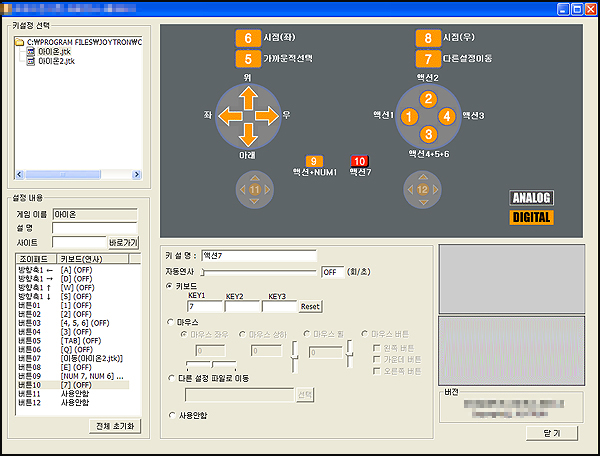Open the 아이온2.jtk file in the tree

[x=56, y=61]
